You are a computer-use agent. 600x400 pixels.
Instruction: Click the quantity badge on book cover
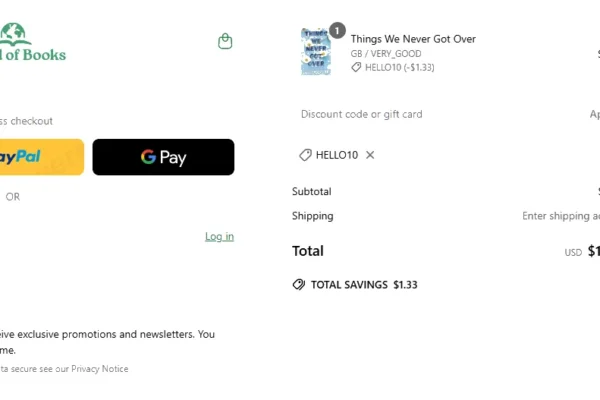tap(337, 31)
